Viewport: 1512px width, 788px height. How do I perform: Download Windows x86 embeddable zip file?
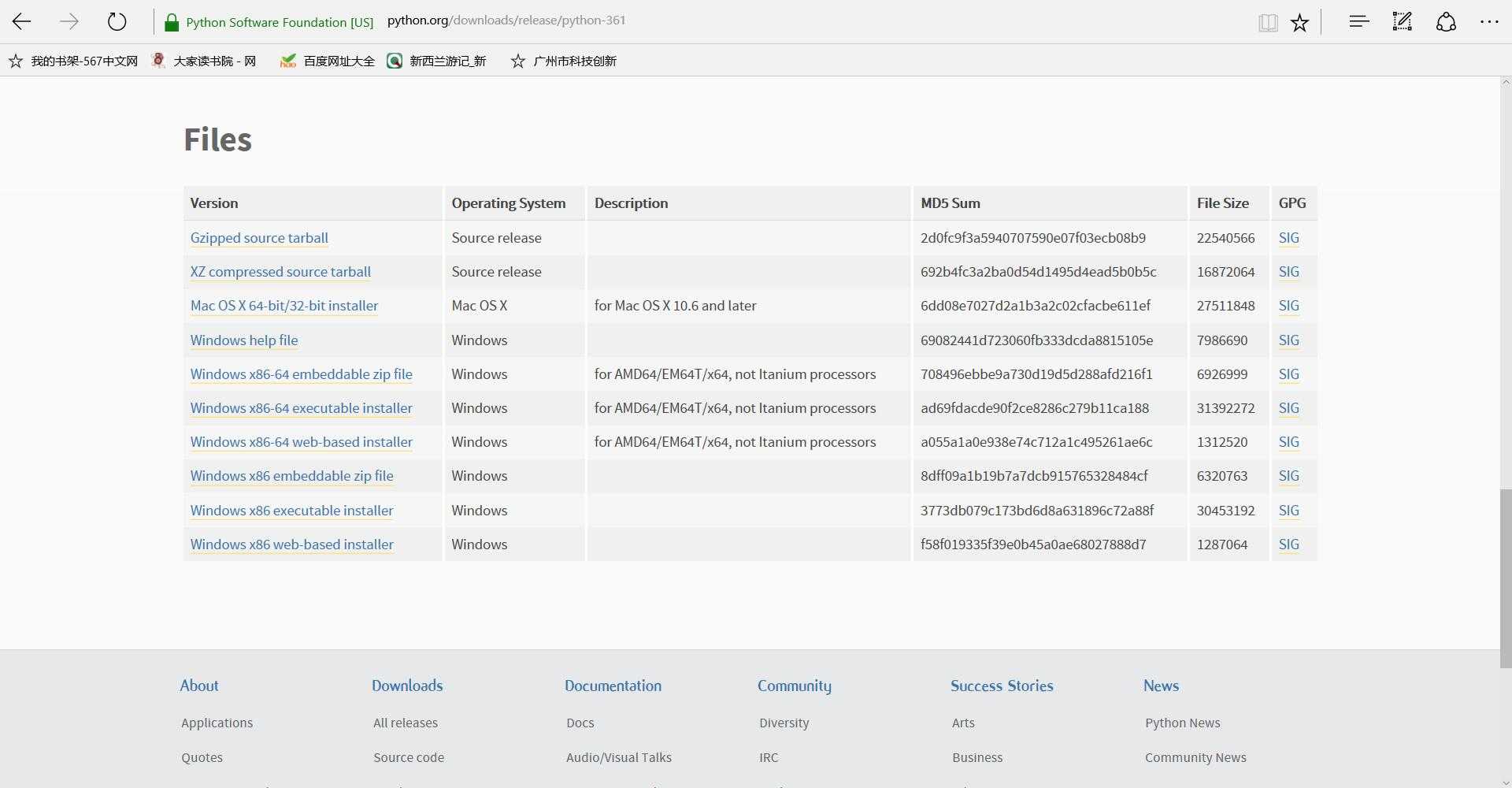[292, 476]
